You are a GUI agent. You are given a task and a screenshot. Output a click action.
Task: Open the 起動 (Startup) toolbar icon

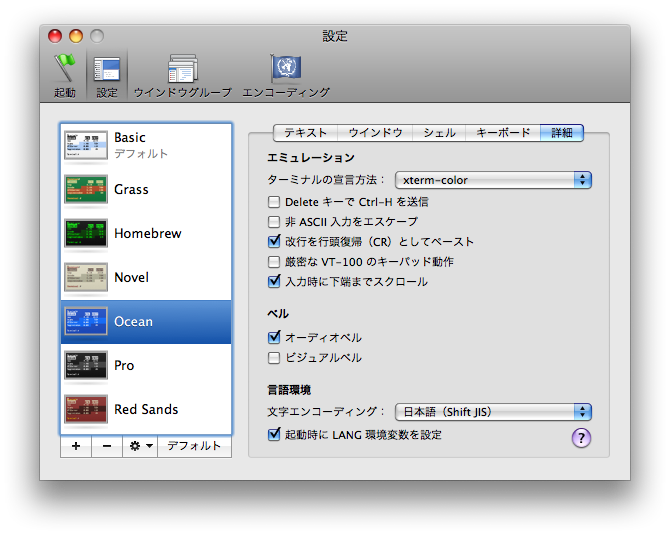click(65, 75)
